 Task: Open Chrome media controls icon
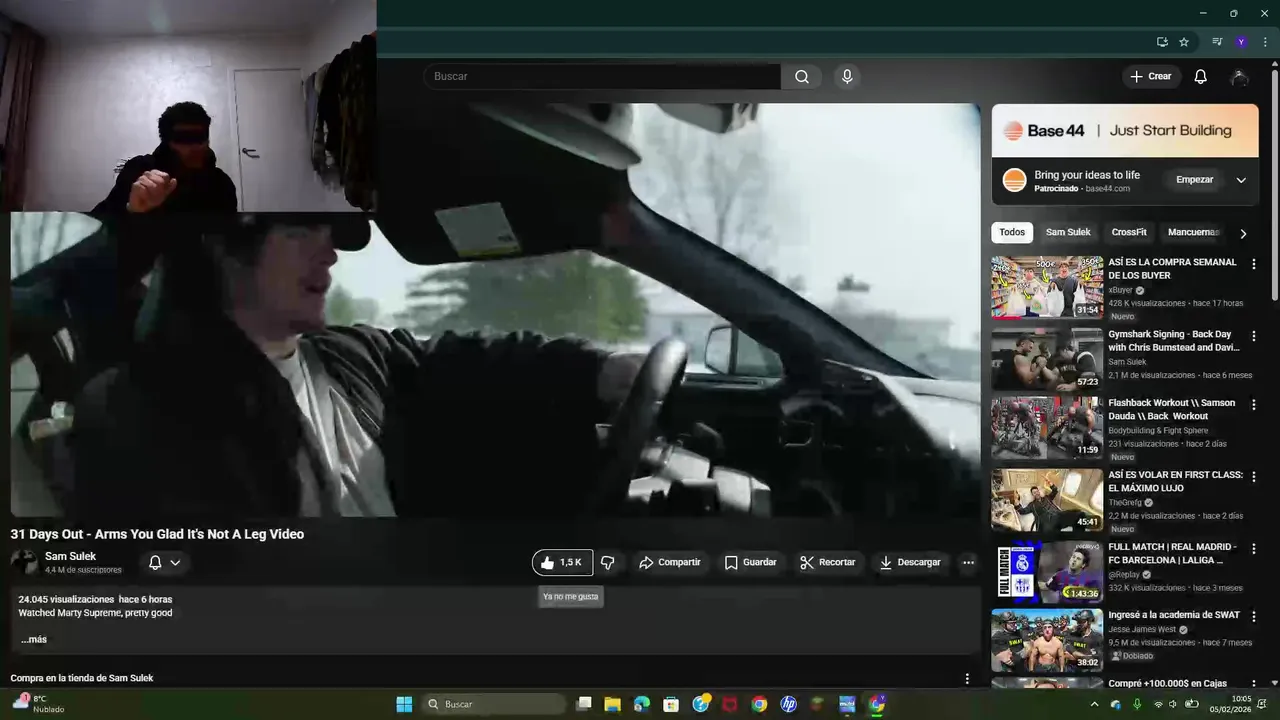[x=1217, y=42]
